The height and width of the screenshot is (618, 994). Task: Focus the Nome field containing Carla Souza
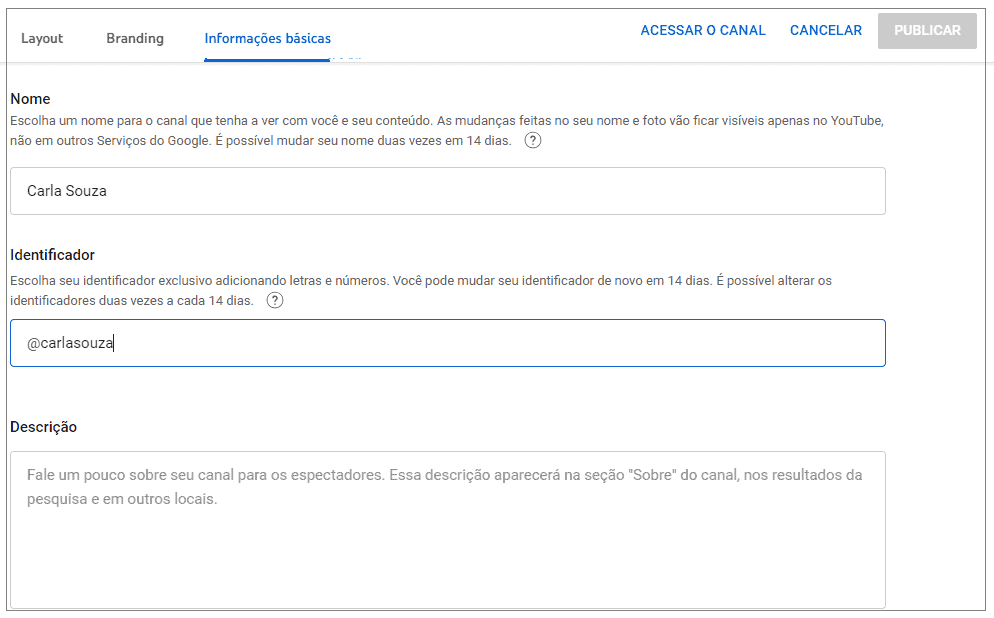click(x=448, y=191)
